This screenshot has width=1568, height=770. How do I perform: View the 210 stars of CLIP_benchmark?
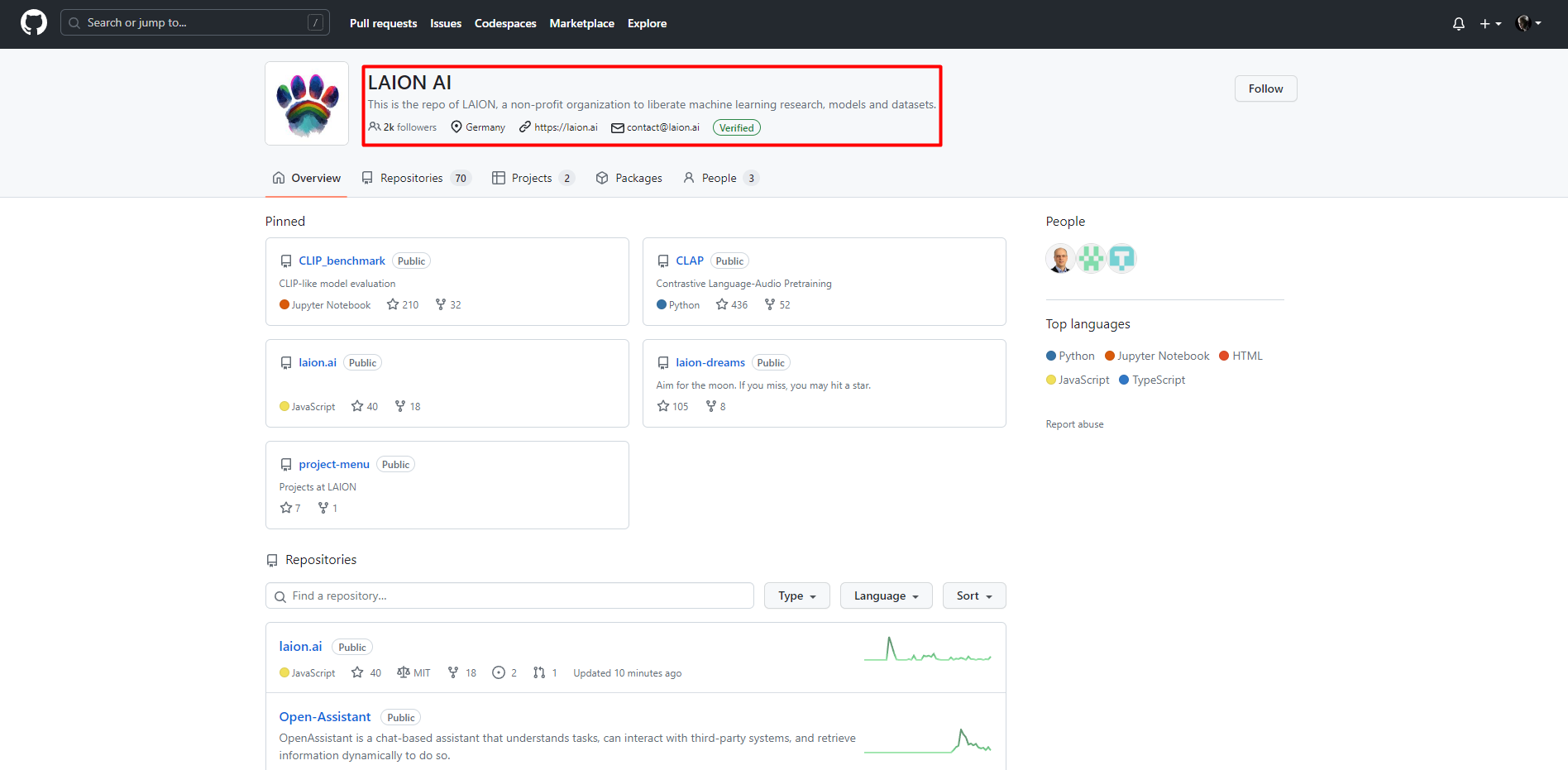point(403,305)
